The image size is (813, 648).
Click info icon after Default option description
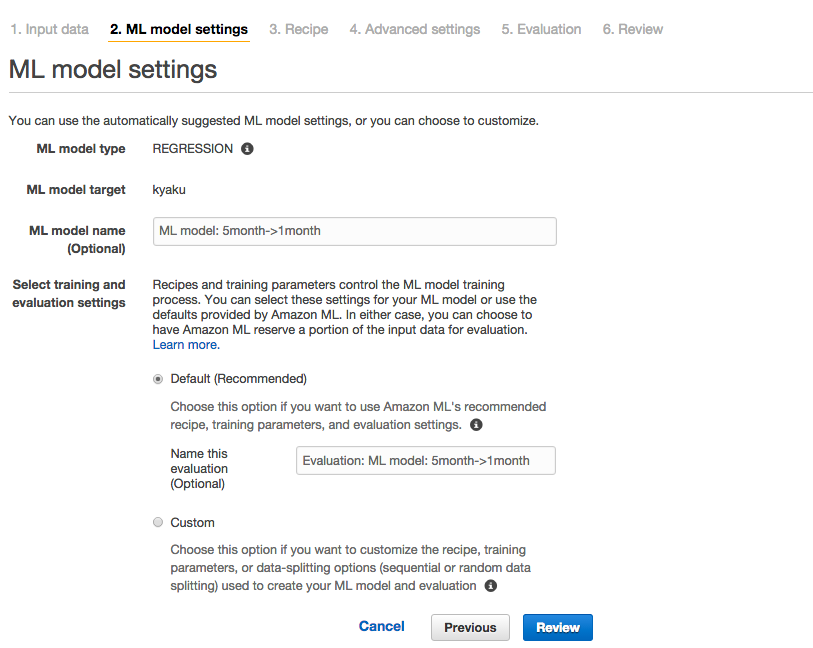(476, 425)
